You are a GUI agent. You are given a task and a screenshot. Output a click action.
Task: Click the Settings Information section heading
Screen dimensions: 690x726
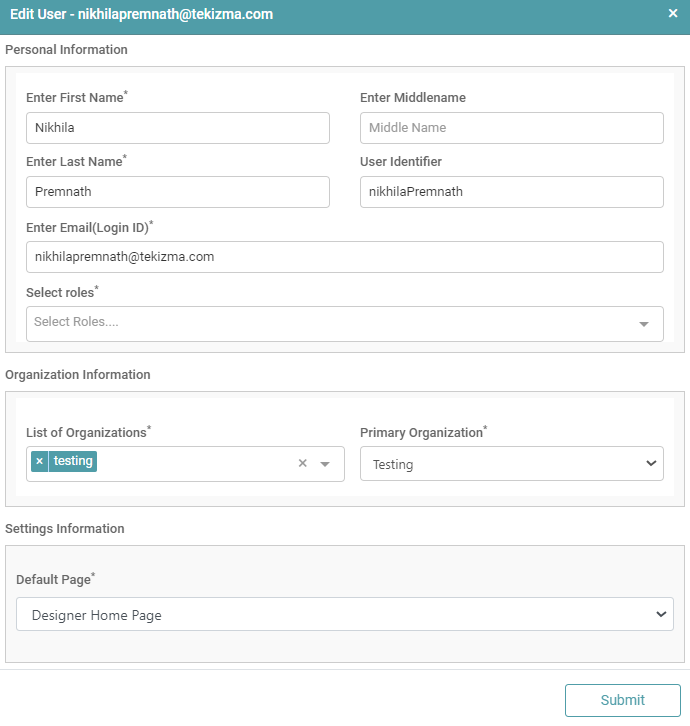(65, 528)
